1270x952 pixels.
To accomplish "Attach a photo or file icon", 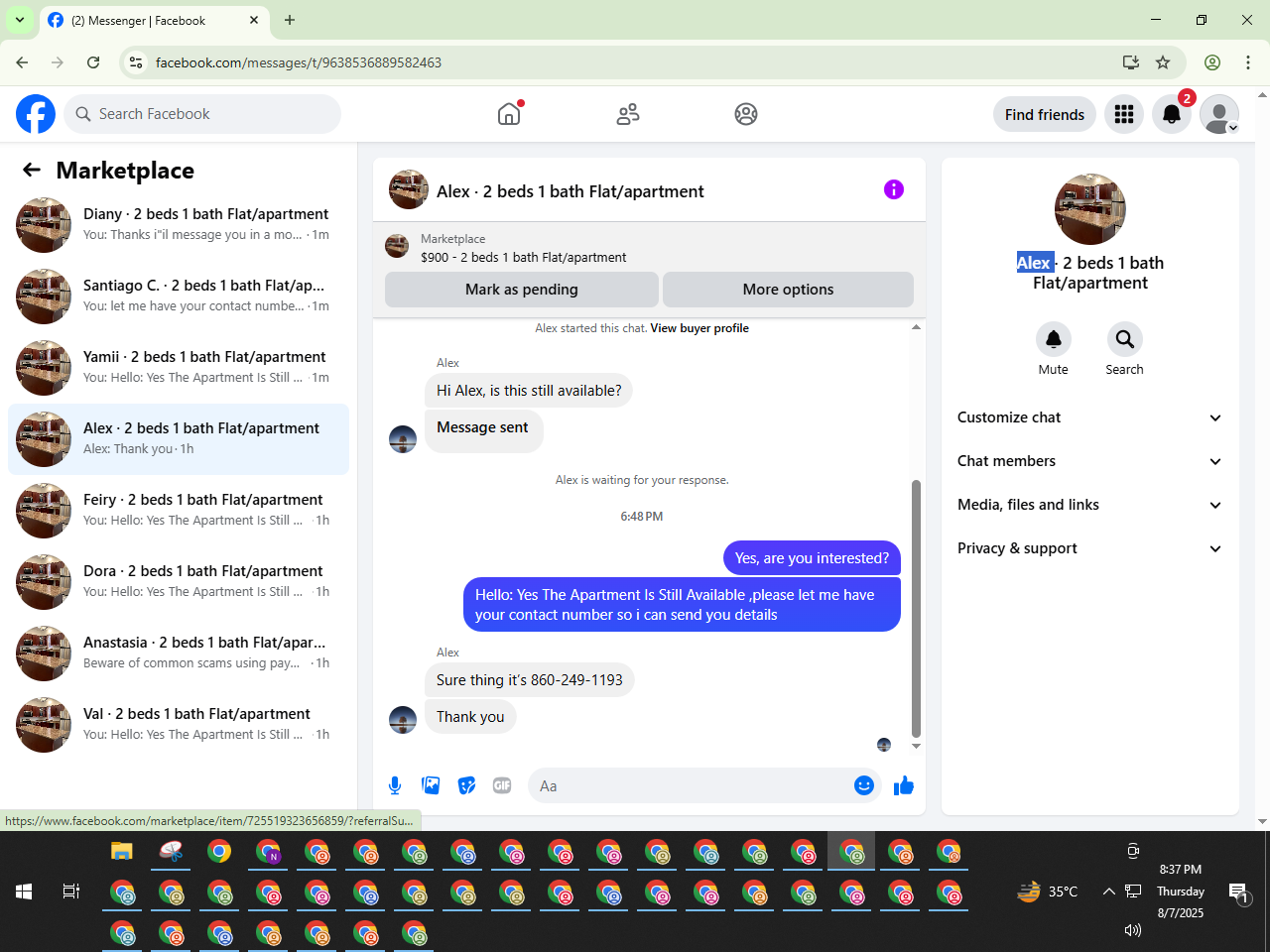I will pyautogui.click(x=431, y=785).
